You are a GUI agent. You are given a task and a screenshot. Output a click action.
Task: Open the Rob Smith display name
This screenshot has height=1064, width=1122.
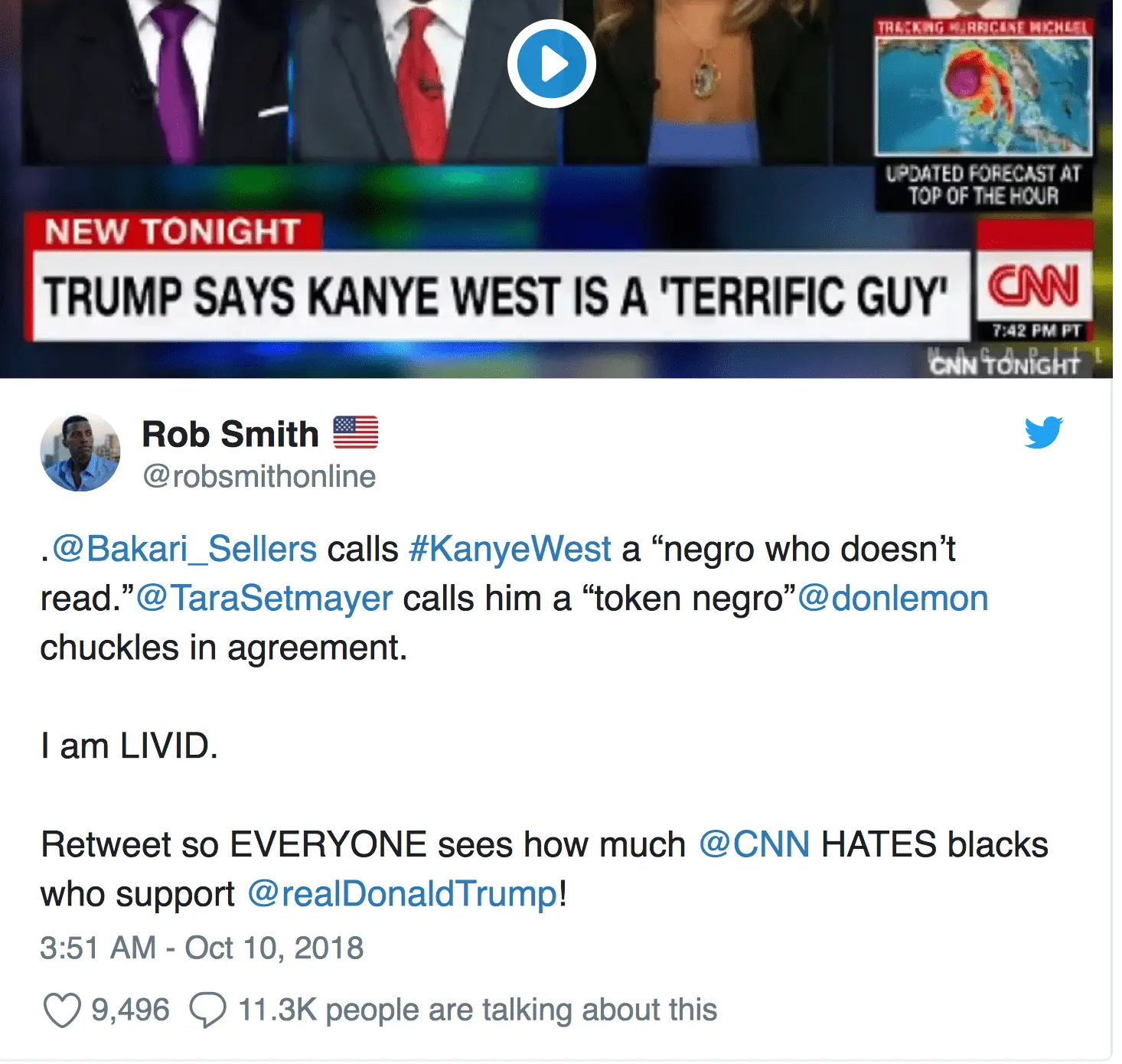point(230,434)
